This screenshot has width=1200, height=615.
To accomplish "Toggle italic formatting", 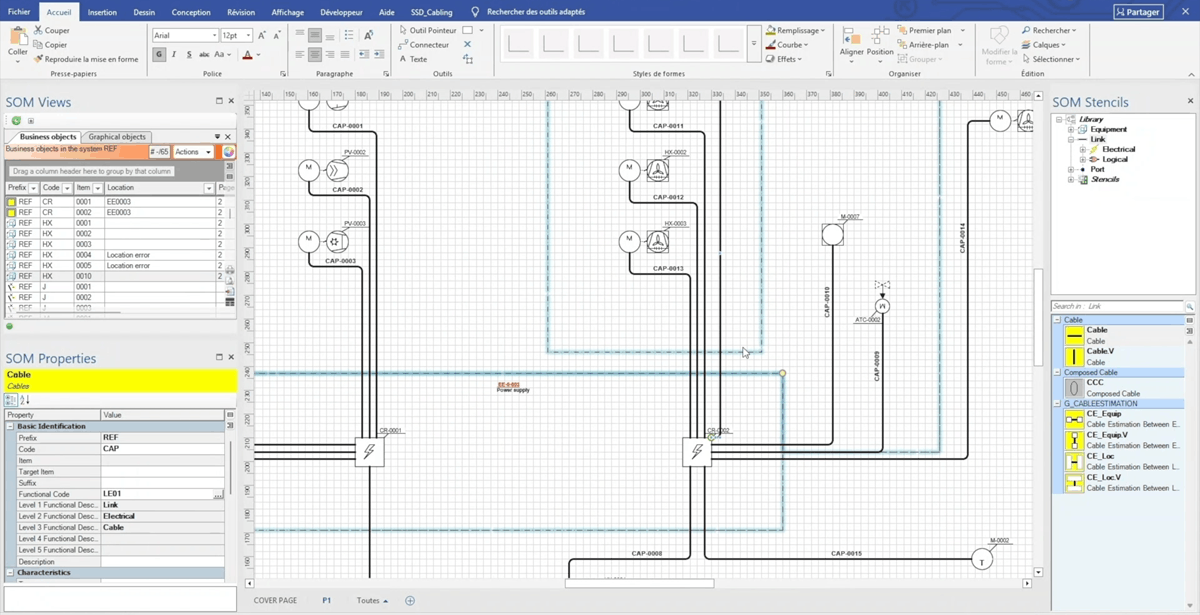I will pos(174,55).
